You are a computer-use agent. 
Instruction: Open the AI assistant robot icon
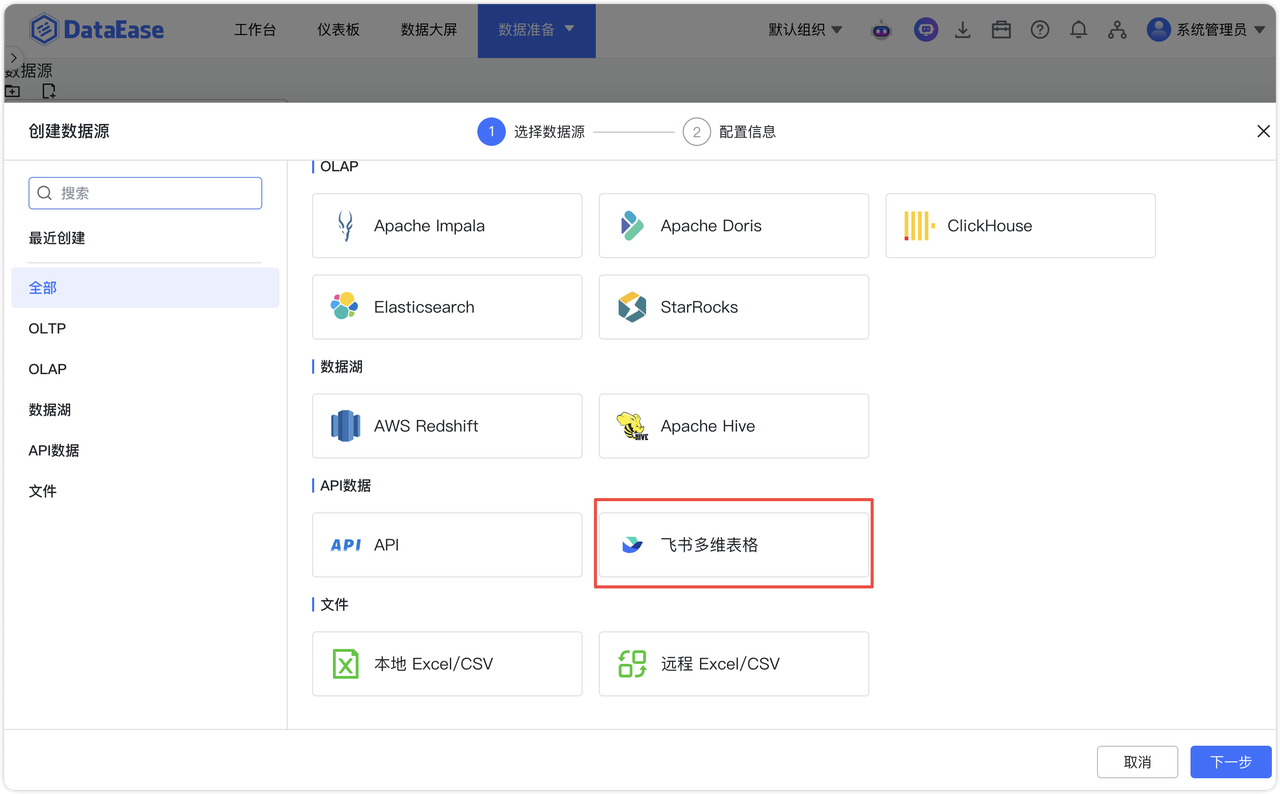point(881,30)
